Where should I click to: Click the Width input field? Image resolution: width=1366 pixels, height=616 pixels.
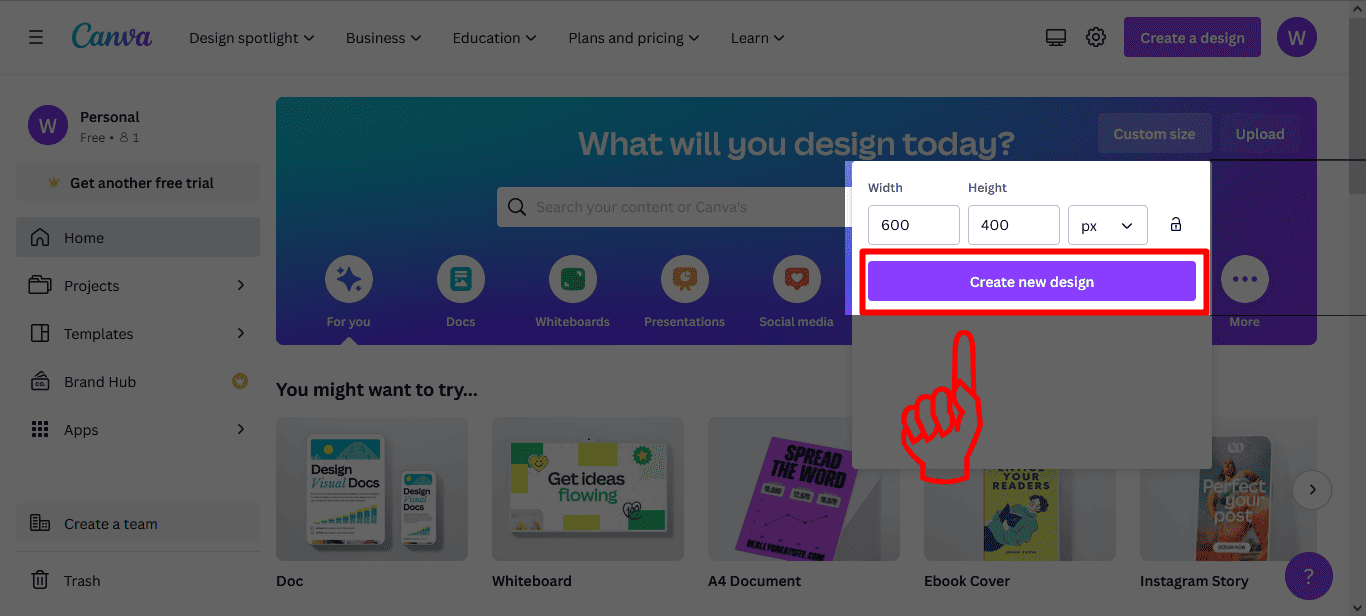[x=914, y=225]
